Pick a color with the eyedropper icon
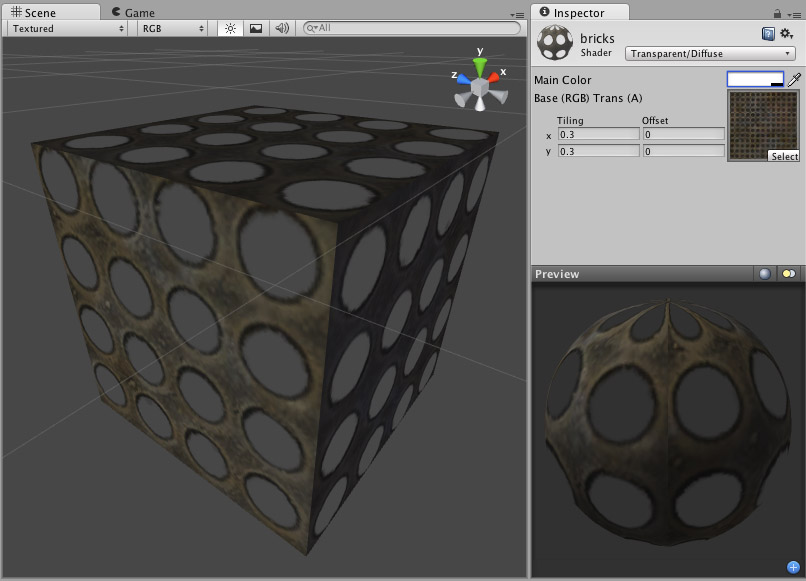 pyautogui.click(x=795, y=79)
